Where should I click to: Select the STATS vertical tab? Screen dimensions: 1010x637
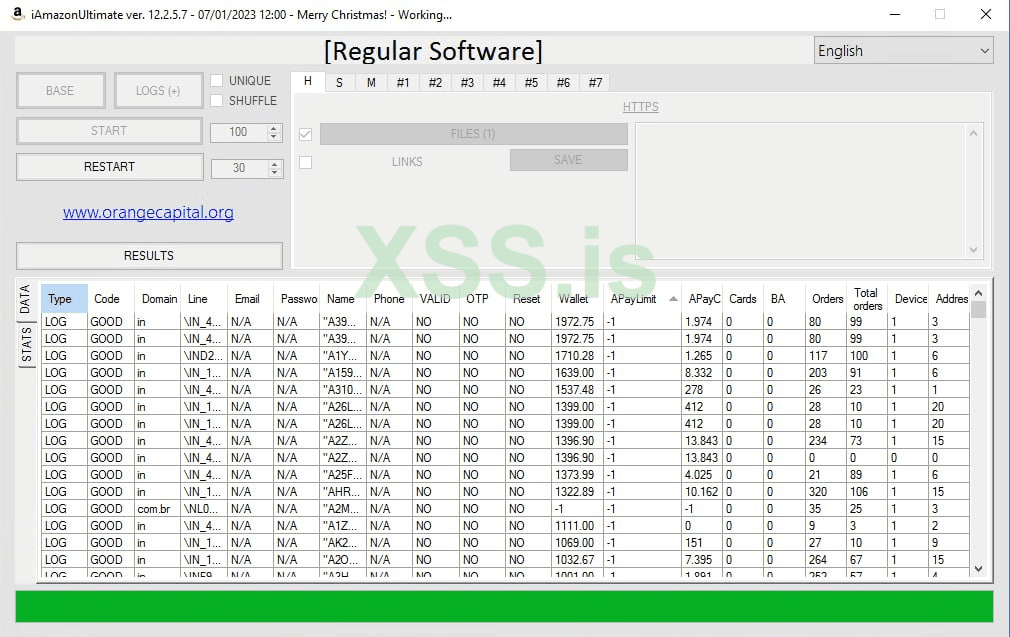point(27,345)
